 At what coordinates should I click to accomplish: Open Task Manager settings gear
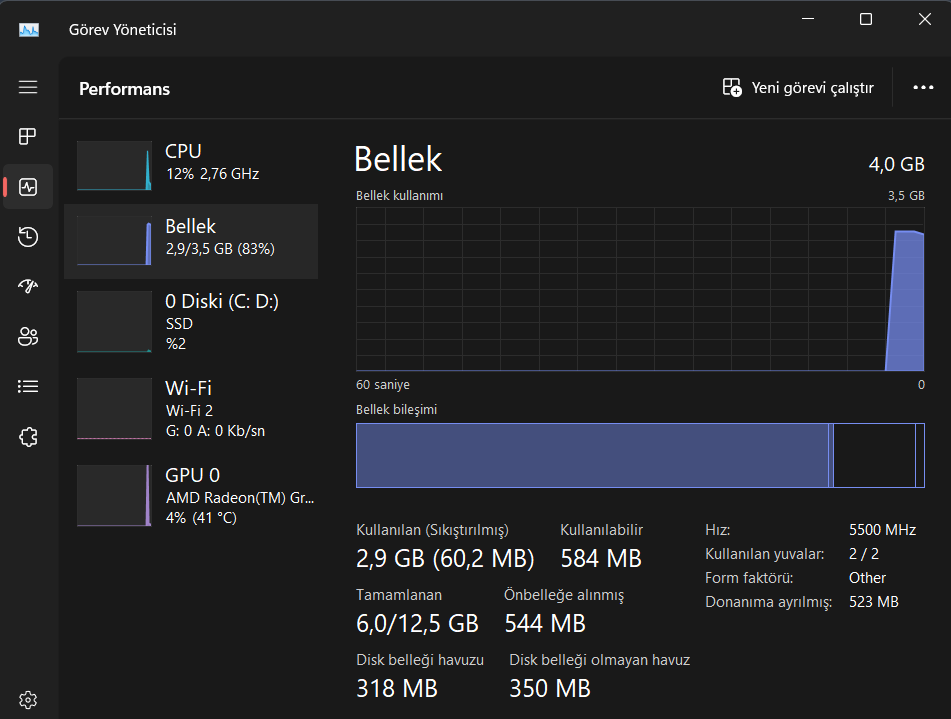pos(28,699)
